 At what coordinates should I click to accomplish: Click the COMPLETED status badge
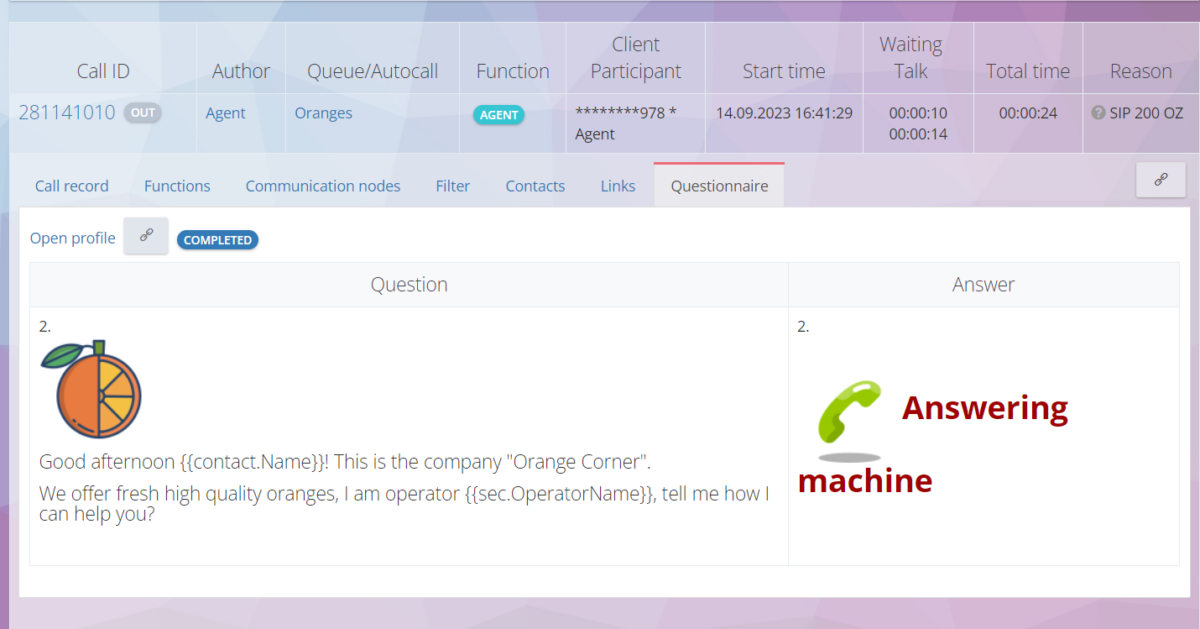pyautogui.click(x=218, y=240)
